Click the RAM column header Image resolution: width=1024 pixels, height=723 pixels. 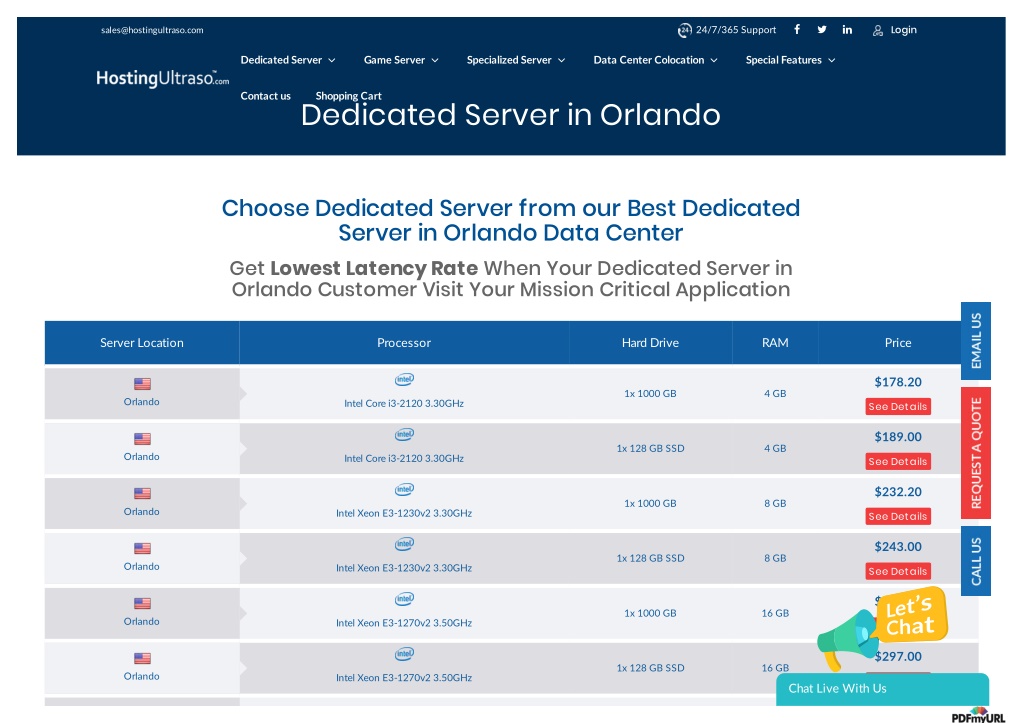point(775,343)
